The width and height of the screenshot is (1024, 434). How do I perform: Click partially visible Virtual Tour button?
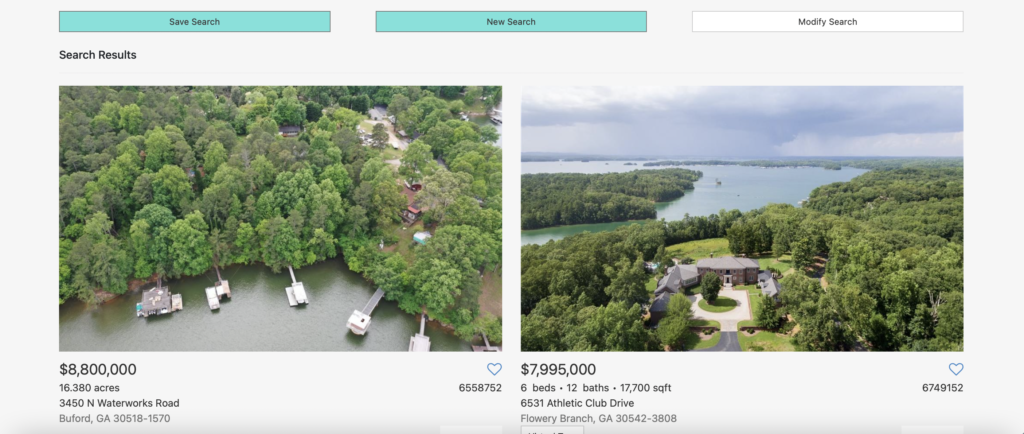tap(552, 430)
